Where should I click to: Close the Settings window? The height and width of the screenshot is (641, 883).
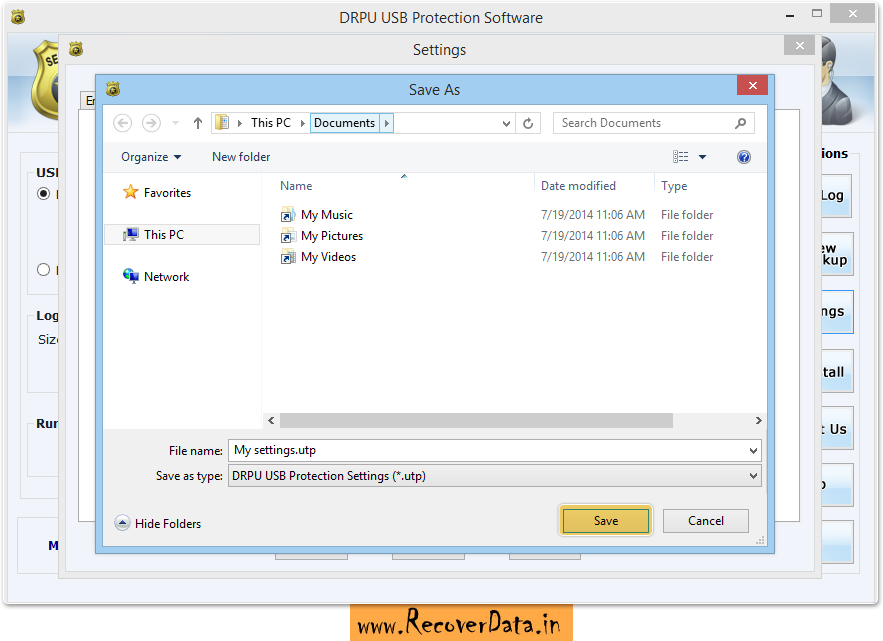pos(799,46)
